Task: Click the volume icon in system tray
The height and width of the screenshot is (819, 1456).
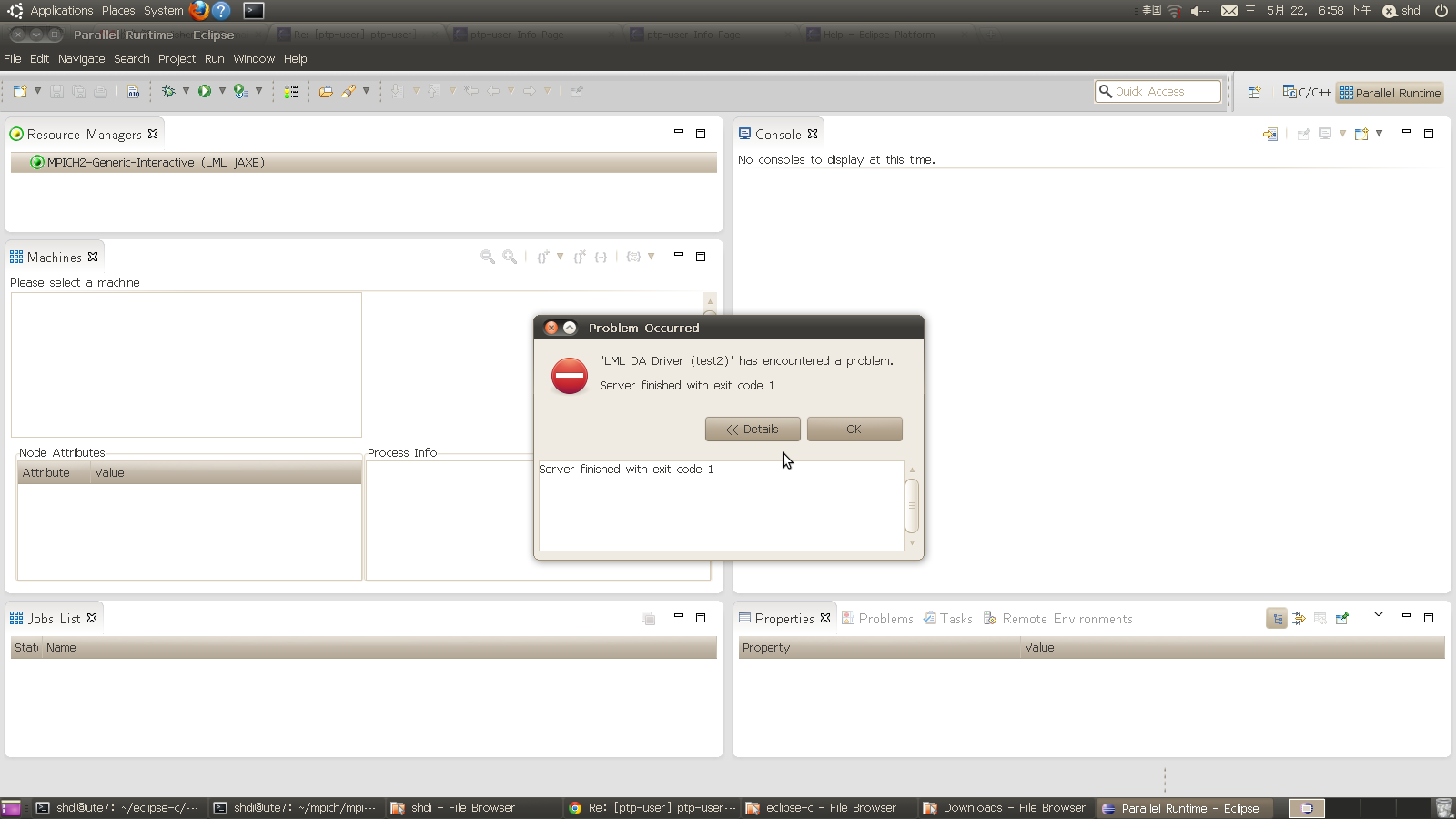Action: pos(1200,11)
